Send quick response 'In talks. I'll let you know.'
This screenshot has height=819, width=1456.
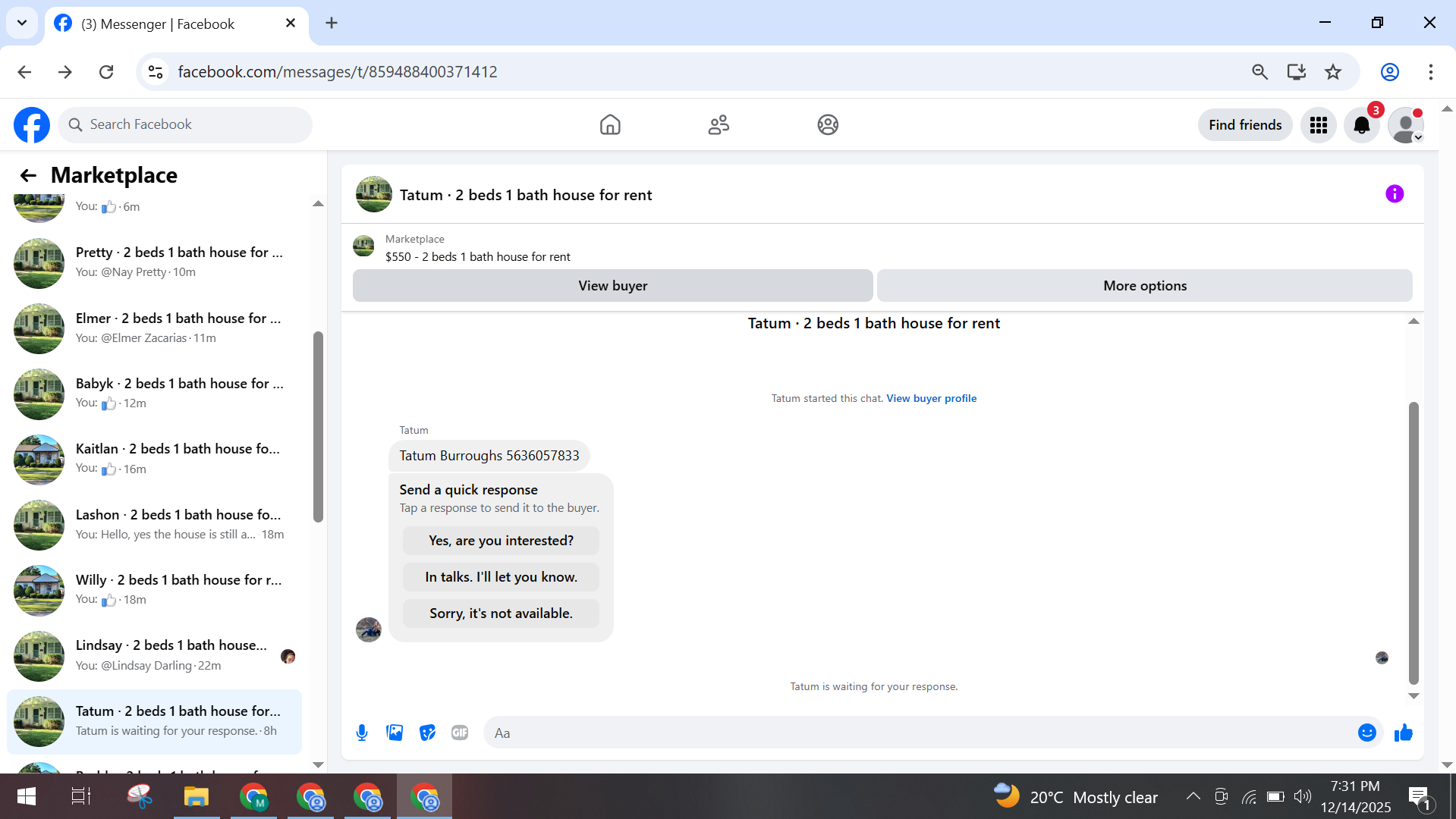tap(501, 577)
